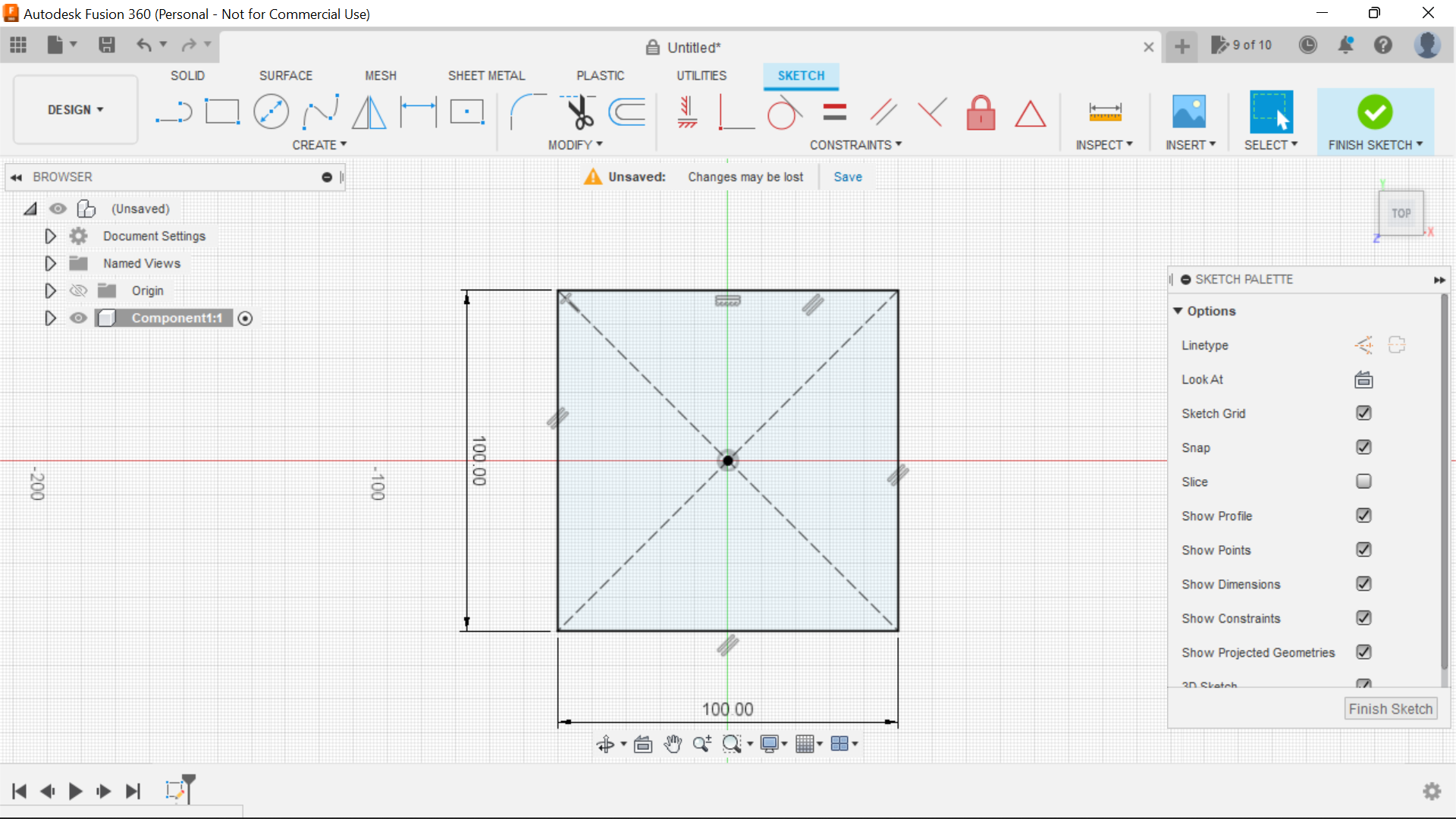Click the Top face of the ViewCube
Screen dimensions: 1456x819
[x=1401, y=213]
